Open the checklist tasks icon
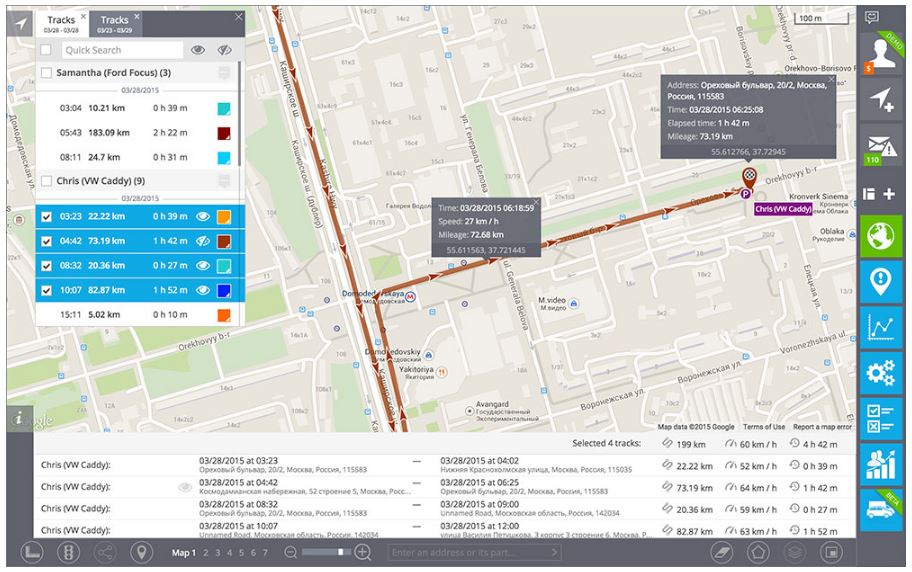The width and height of the screenshot is (912, 572). point(881,418)
